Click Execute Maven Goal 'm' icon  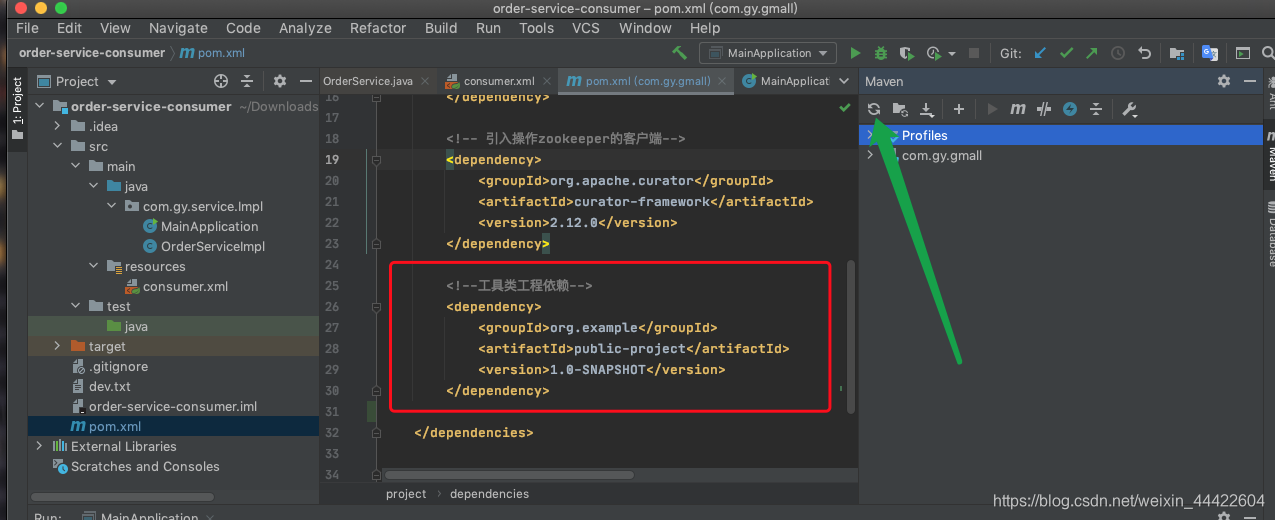pos(1018,109)
